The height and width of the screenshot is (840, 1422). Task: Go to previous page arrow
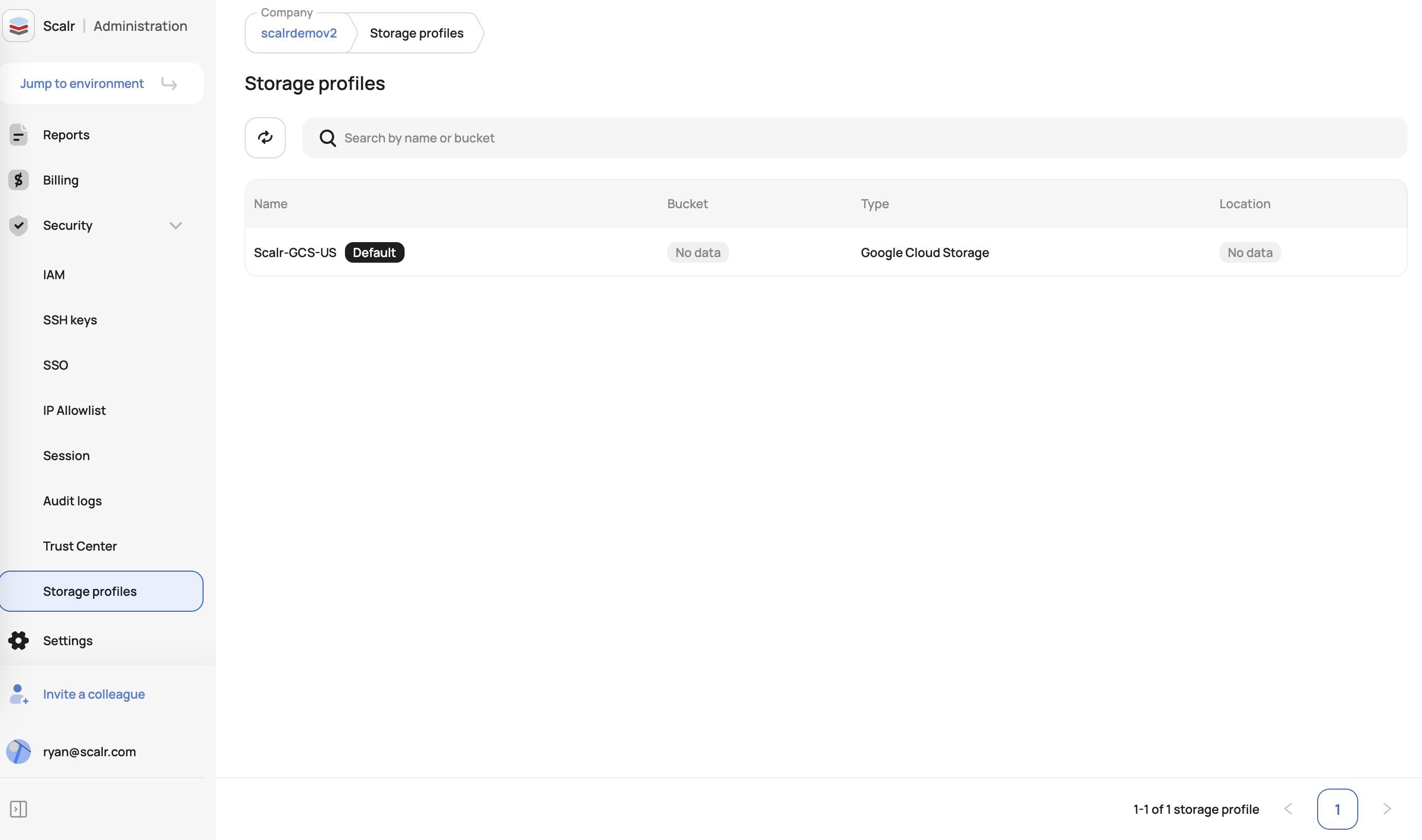1288,809
